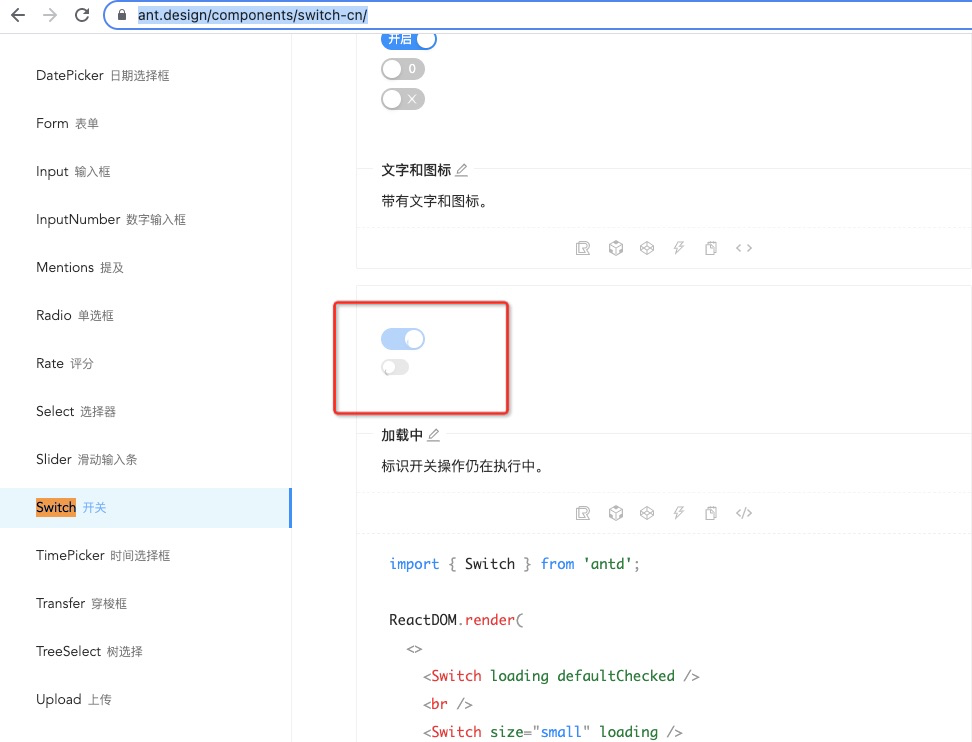Copy code of 文字和图标 demo
Image resolution: width=972 pixels, height=742 pixels.
(711, 249)
